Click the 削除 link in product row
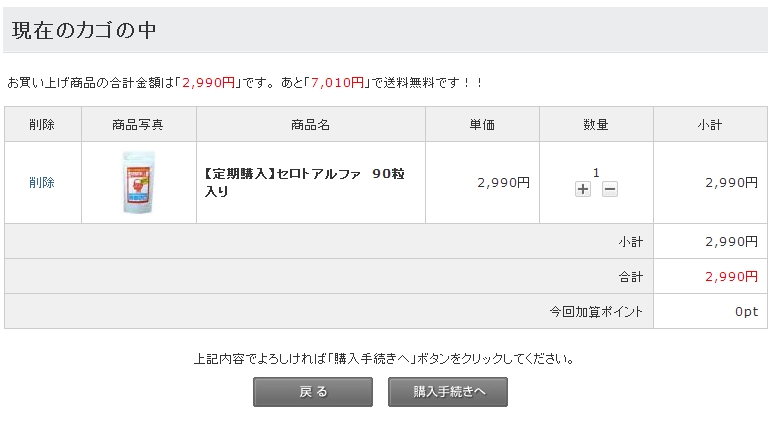The image size is (778, 424). (x=42, y=183)
